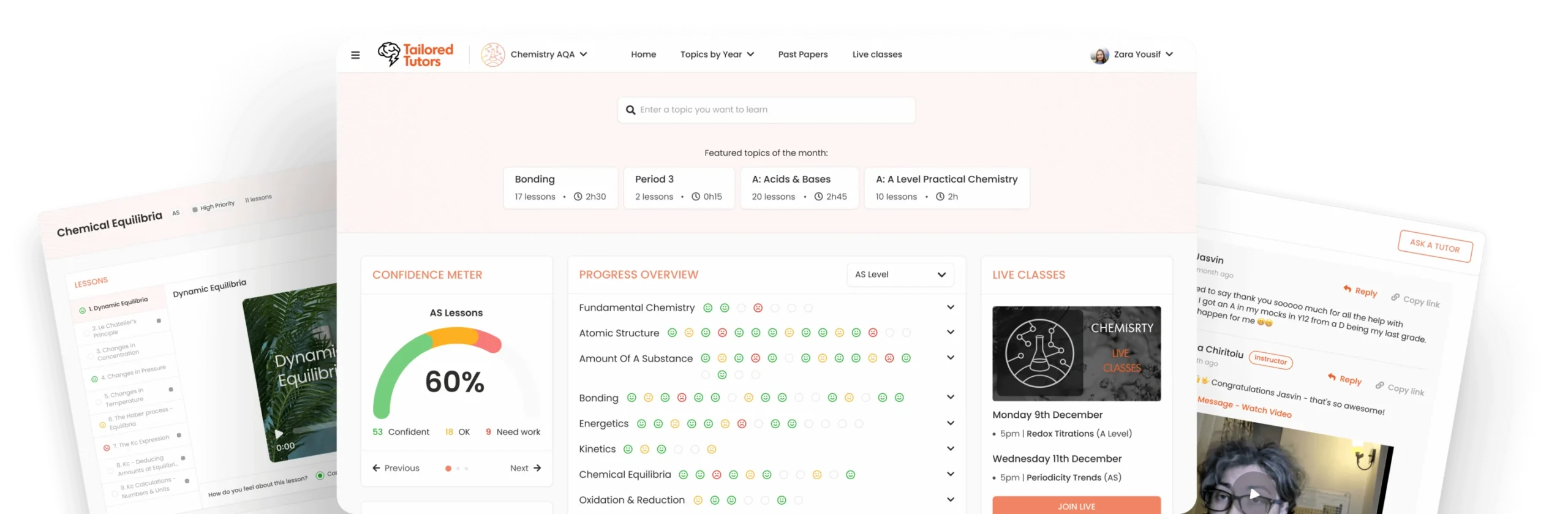Open A Level Practical Chemistry featured card

[947, 188]
